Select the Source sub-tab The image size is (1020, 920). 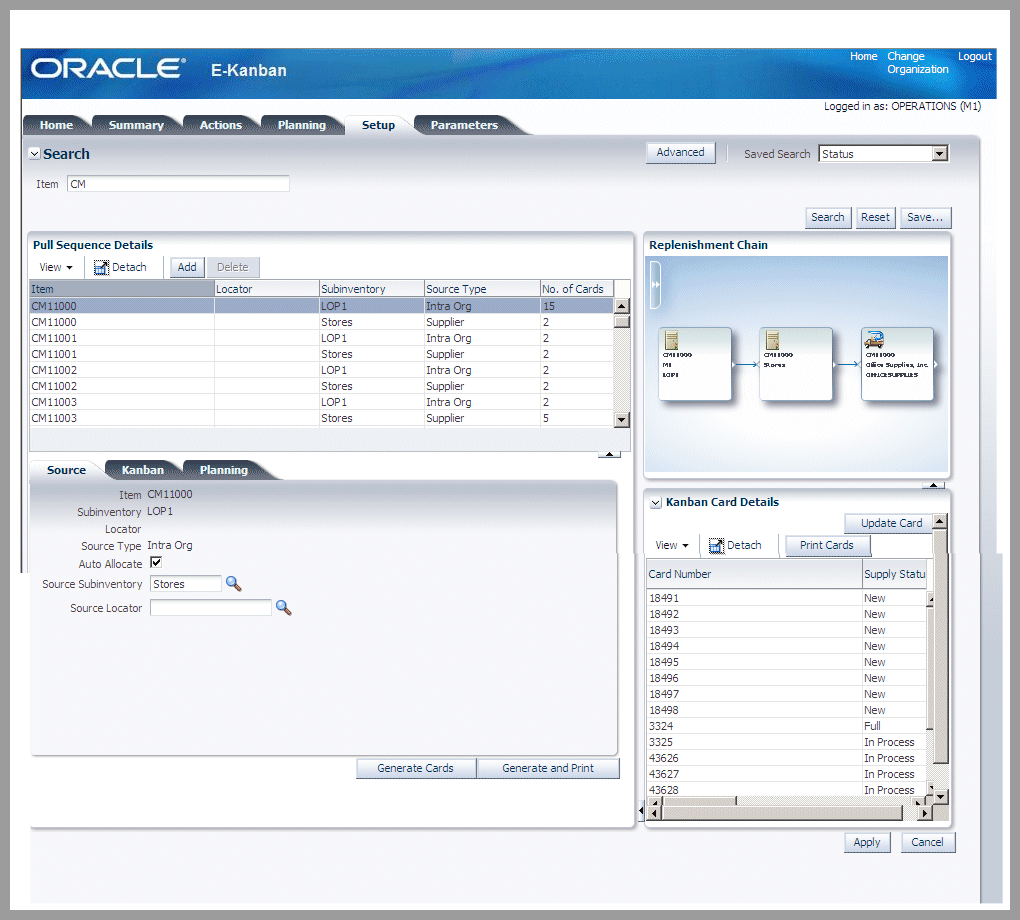66,470
